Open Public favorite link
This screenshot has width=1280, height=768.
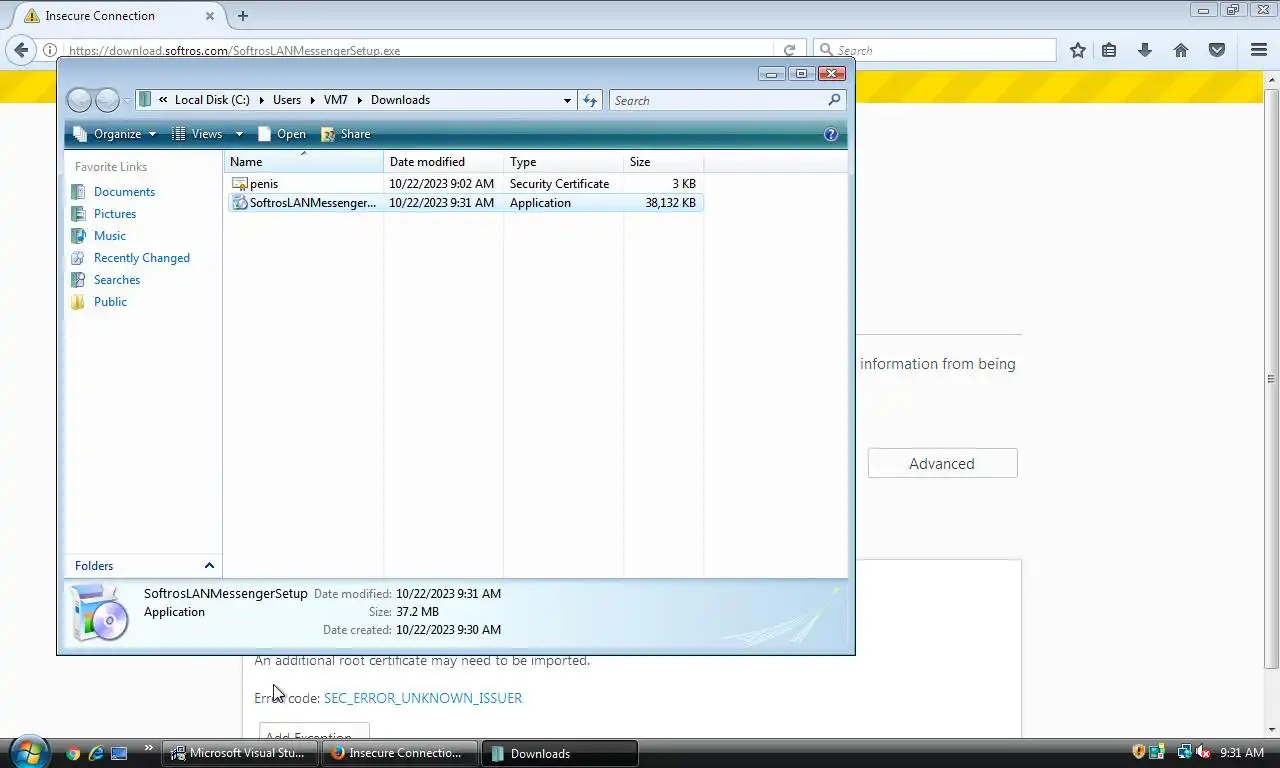coord(110,302)
